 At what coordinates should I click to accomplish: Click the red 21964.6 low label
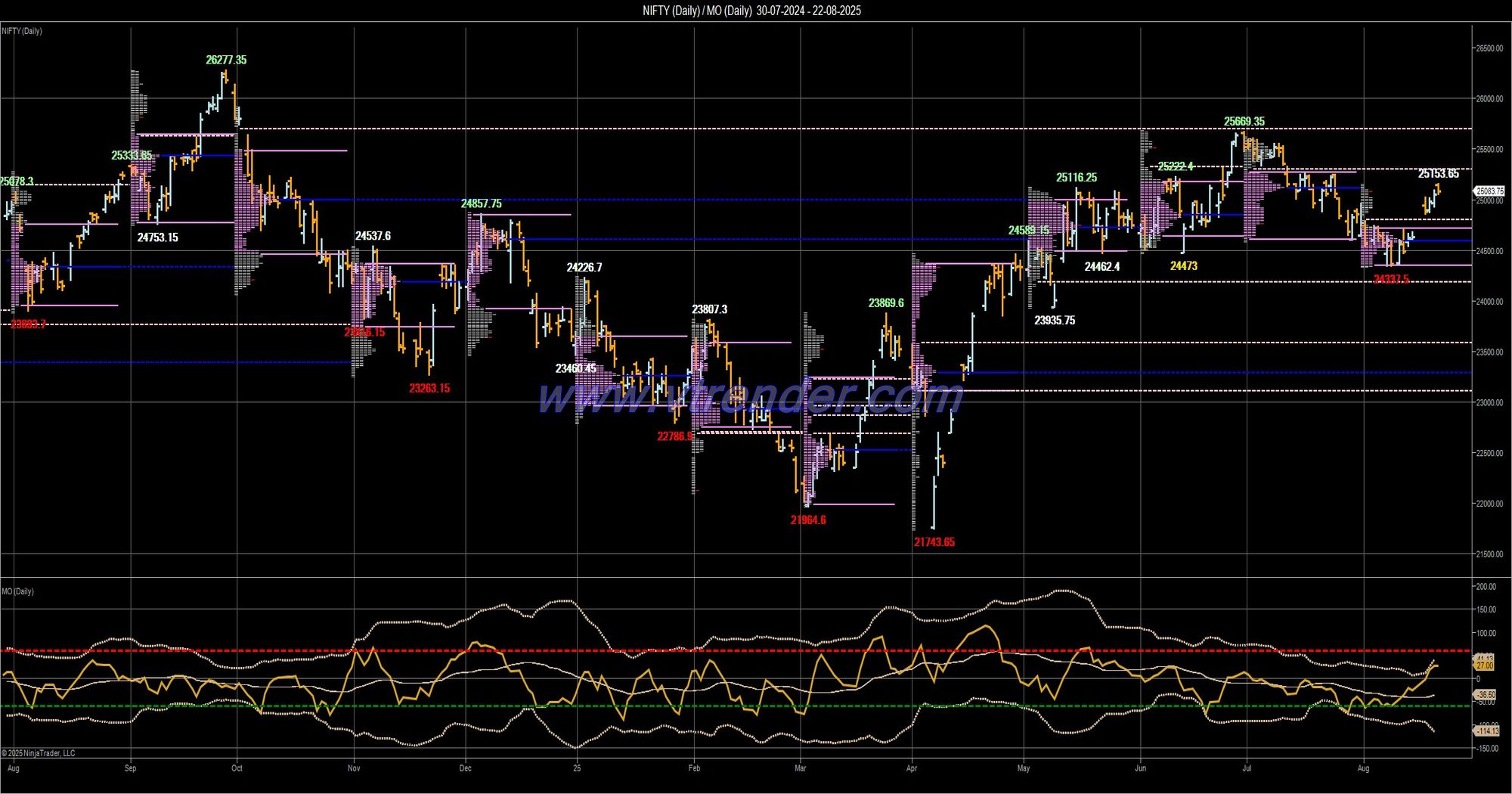[x=807, y=520]
